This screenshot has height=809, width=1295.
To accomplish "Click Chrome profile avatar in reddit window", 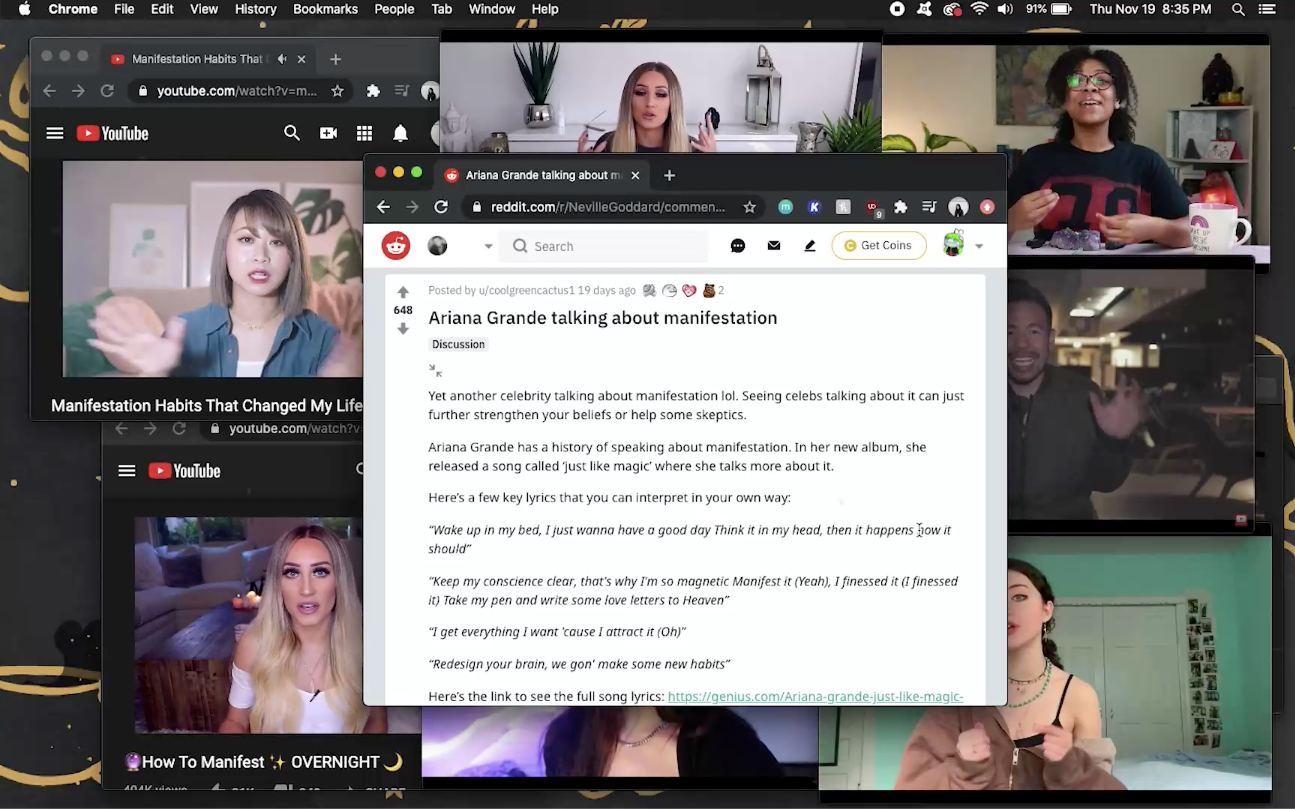I will (x=958, y=207).
